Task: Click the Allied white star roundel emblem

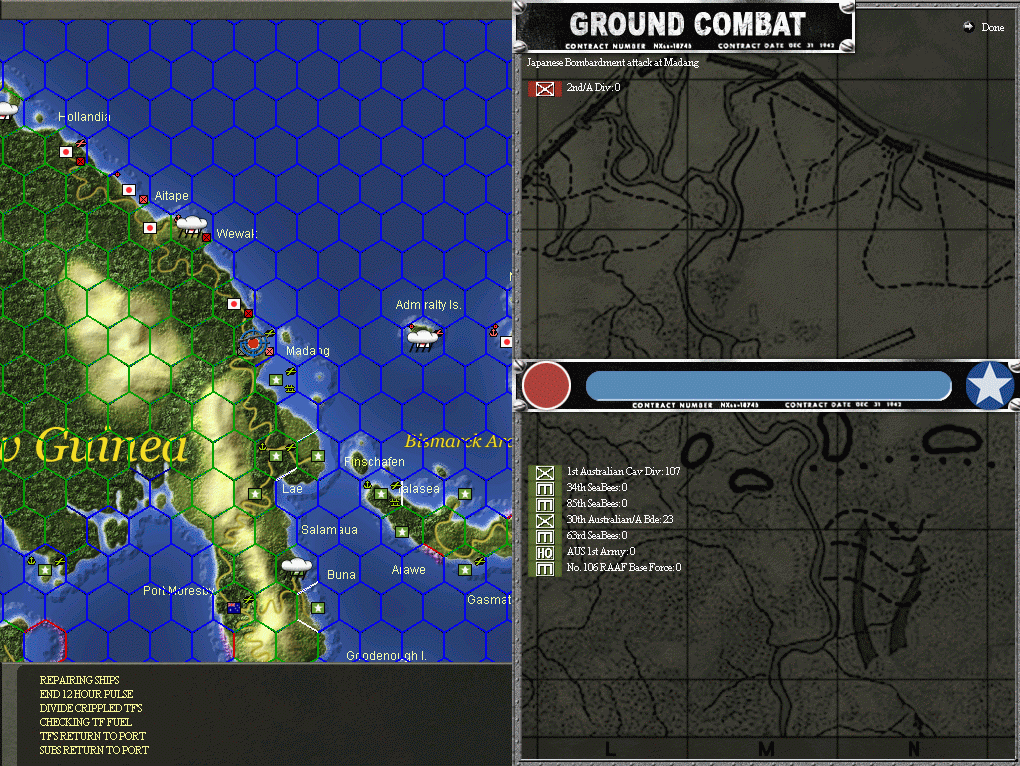Action: click(989, 385)
